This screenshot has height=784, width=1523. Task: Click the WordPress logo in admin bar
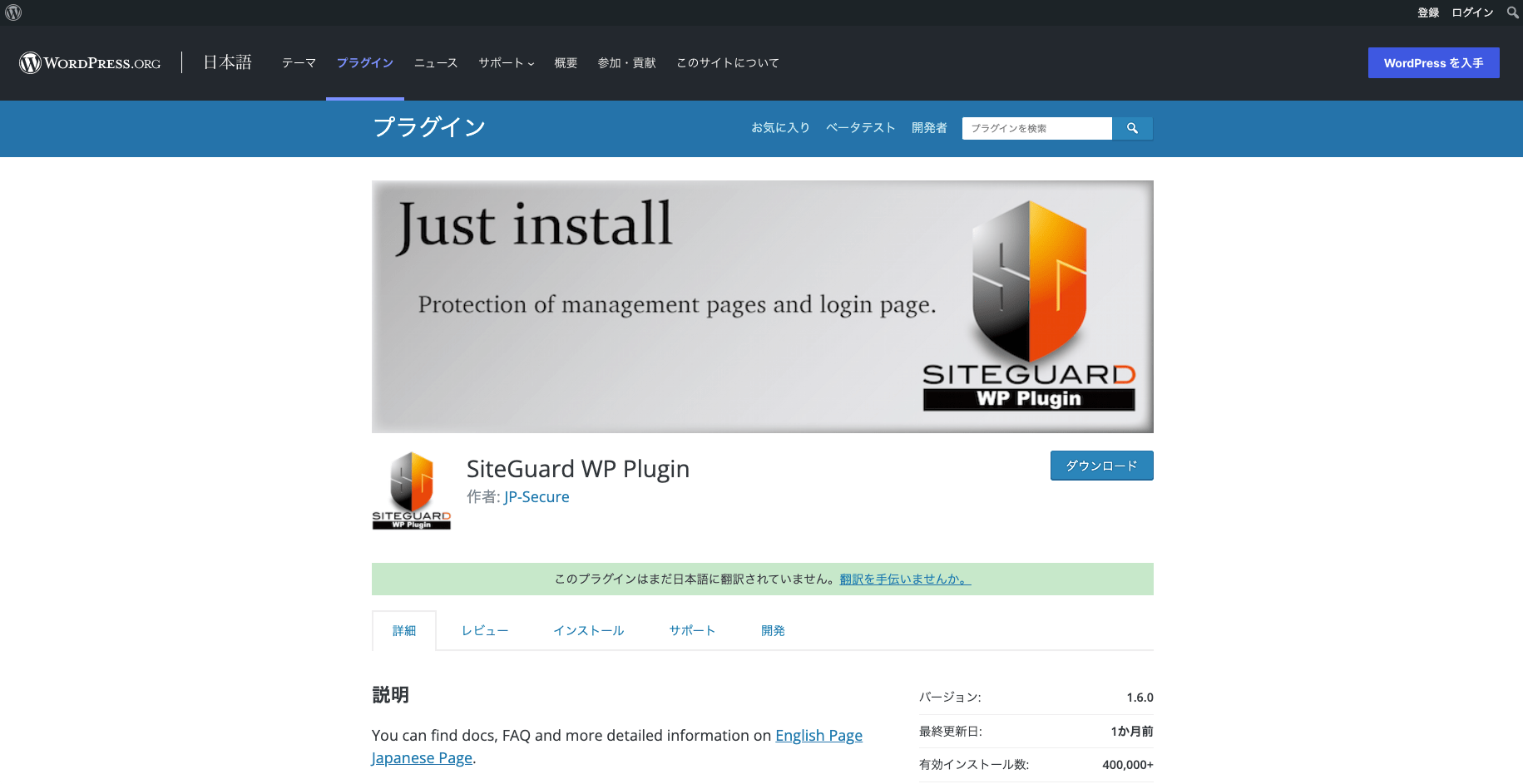coord(13,12)
